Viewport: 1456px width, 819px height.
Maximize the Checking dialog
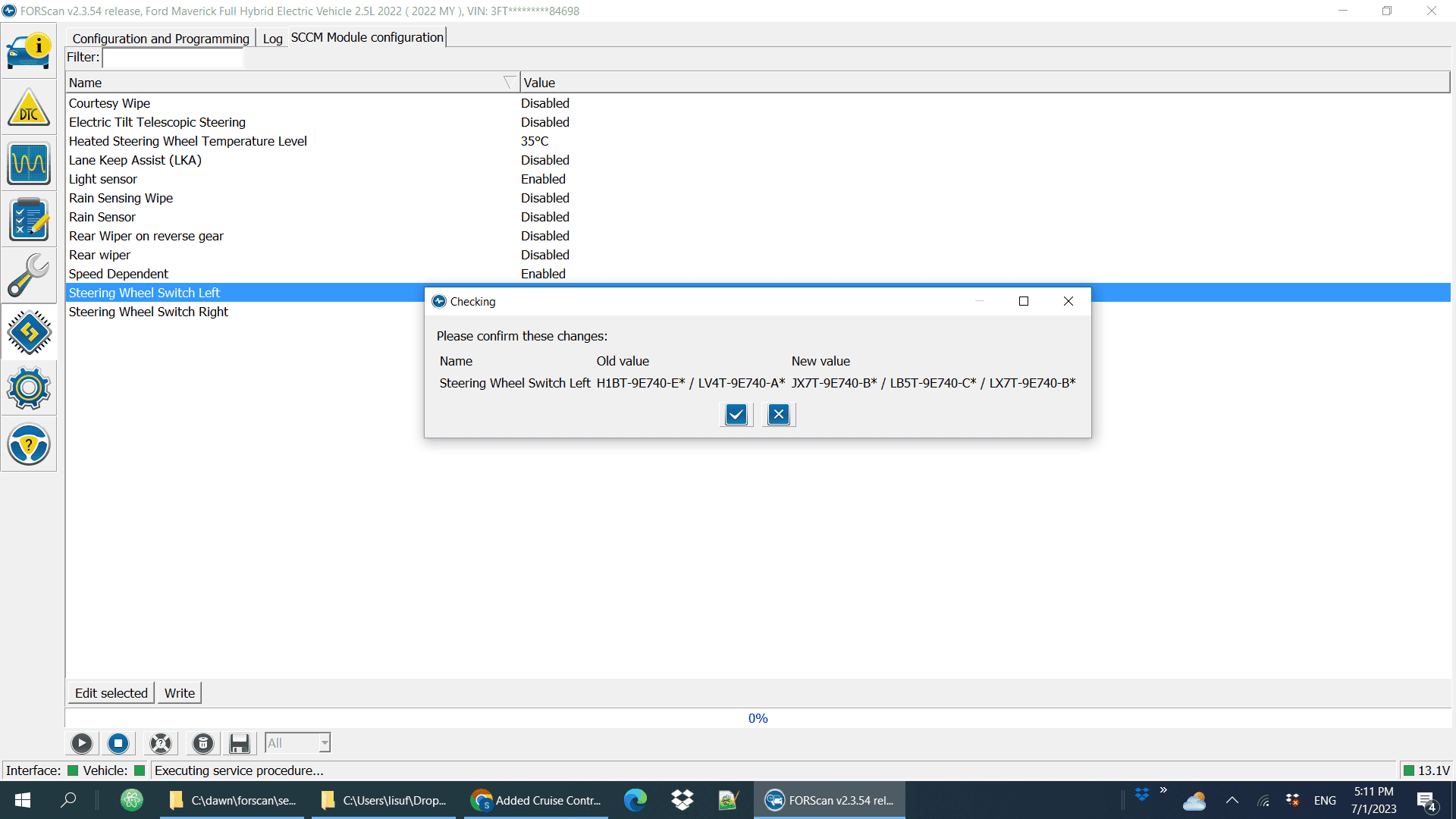tap(1024, 301)
